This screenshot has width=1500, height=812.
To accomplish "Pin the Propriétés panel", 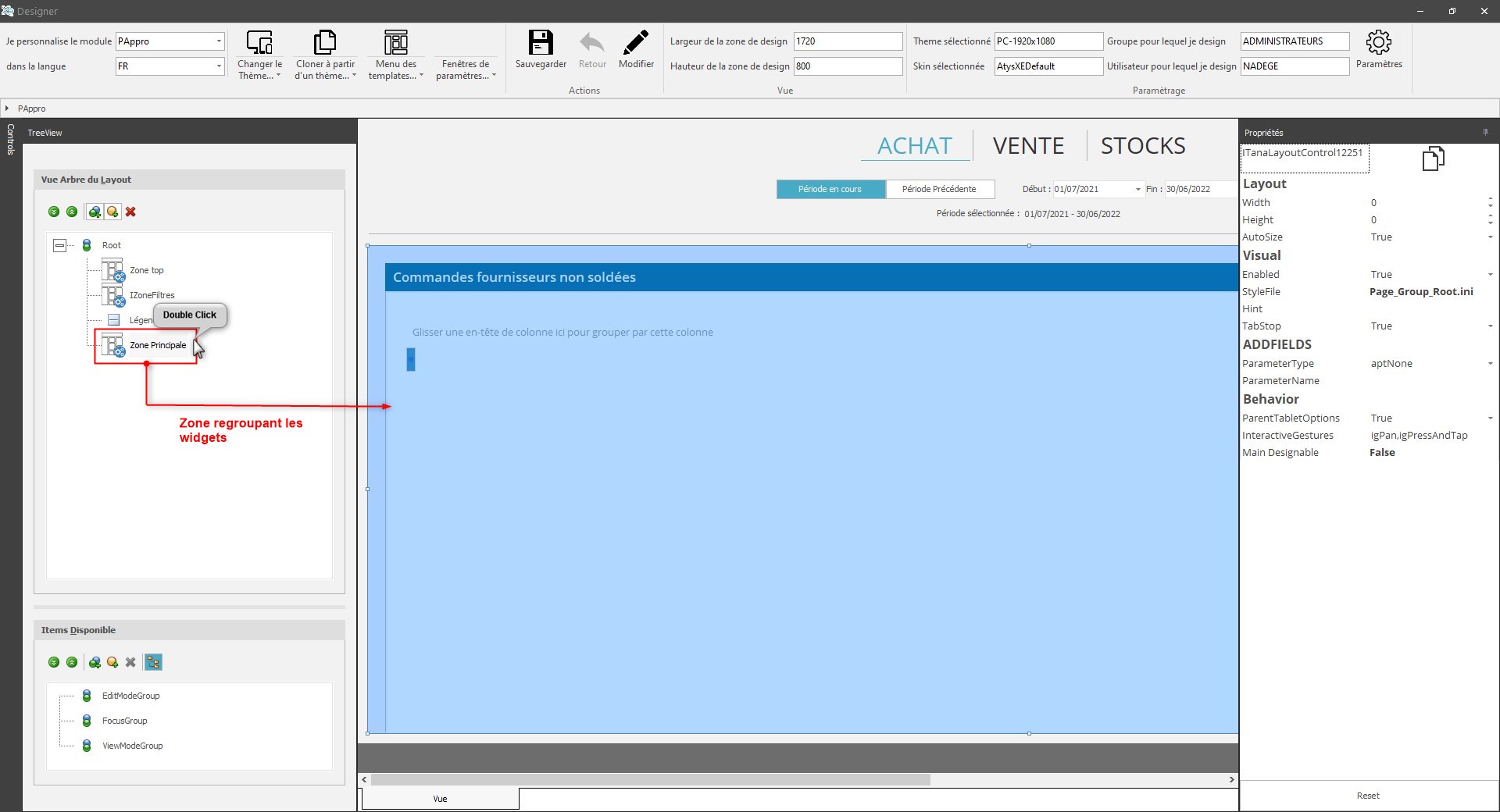I will 1485,133.
